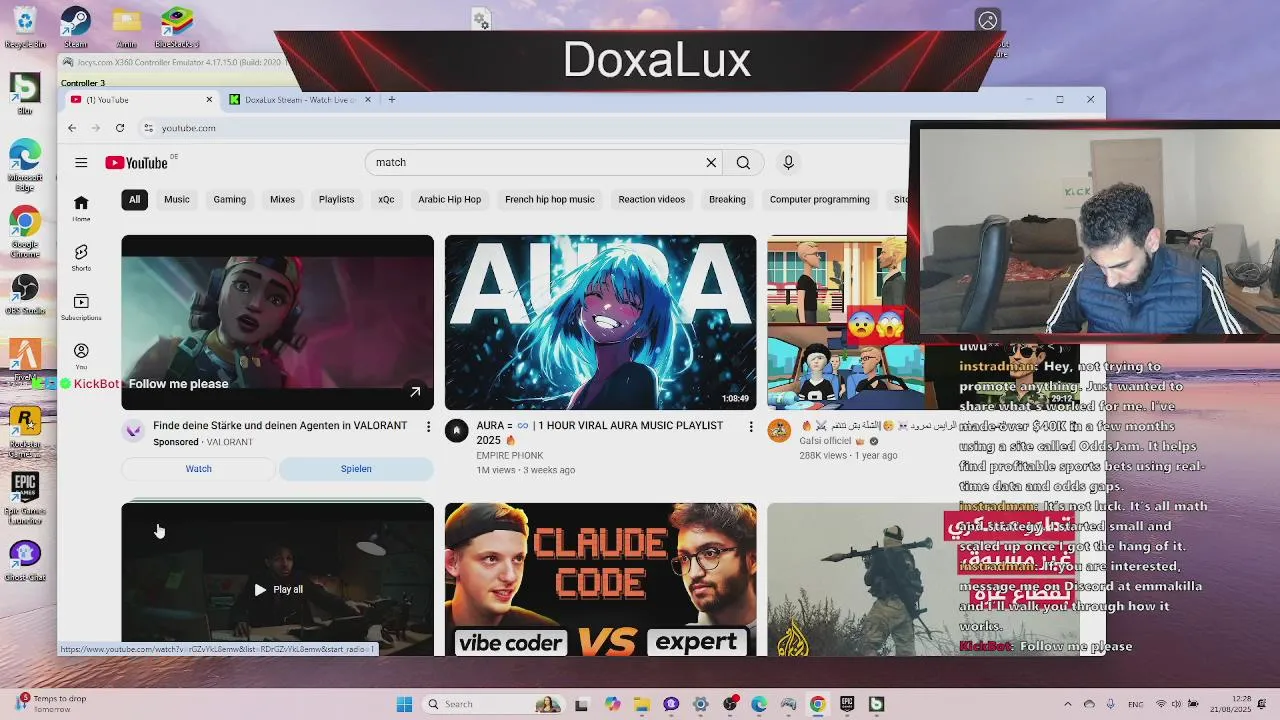This screenshot has height=720, width=1280.
Task: Start voice search with the microphone
Action: click(788, 162)
